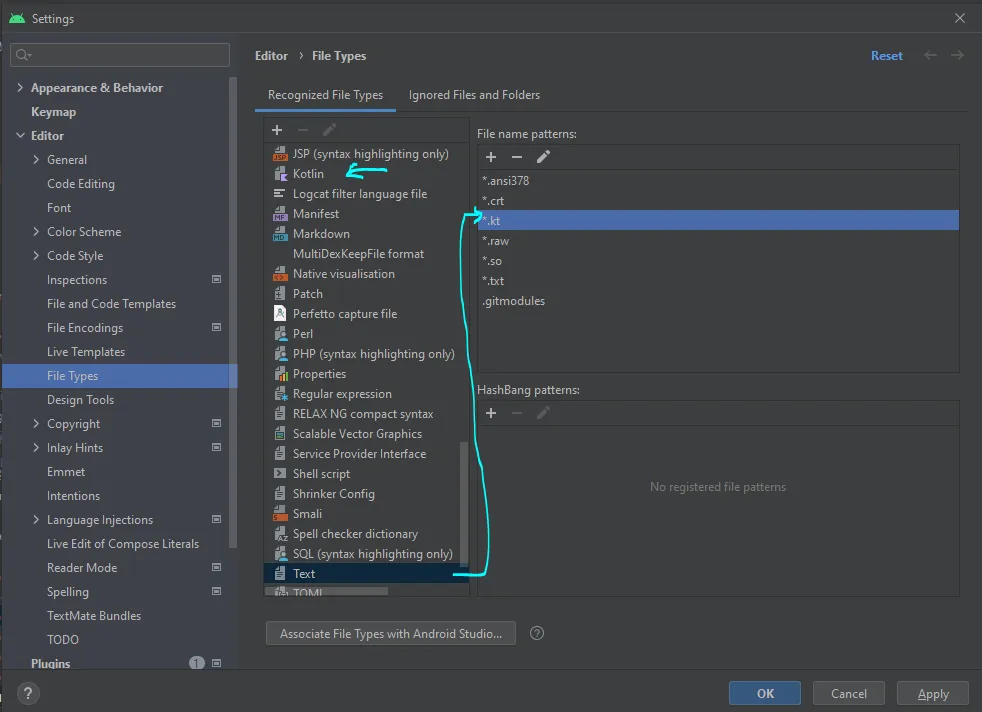Click the Properties file type icon
This screenshot has width=982, height=712.
tap(280, 374)
